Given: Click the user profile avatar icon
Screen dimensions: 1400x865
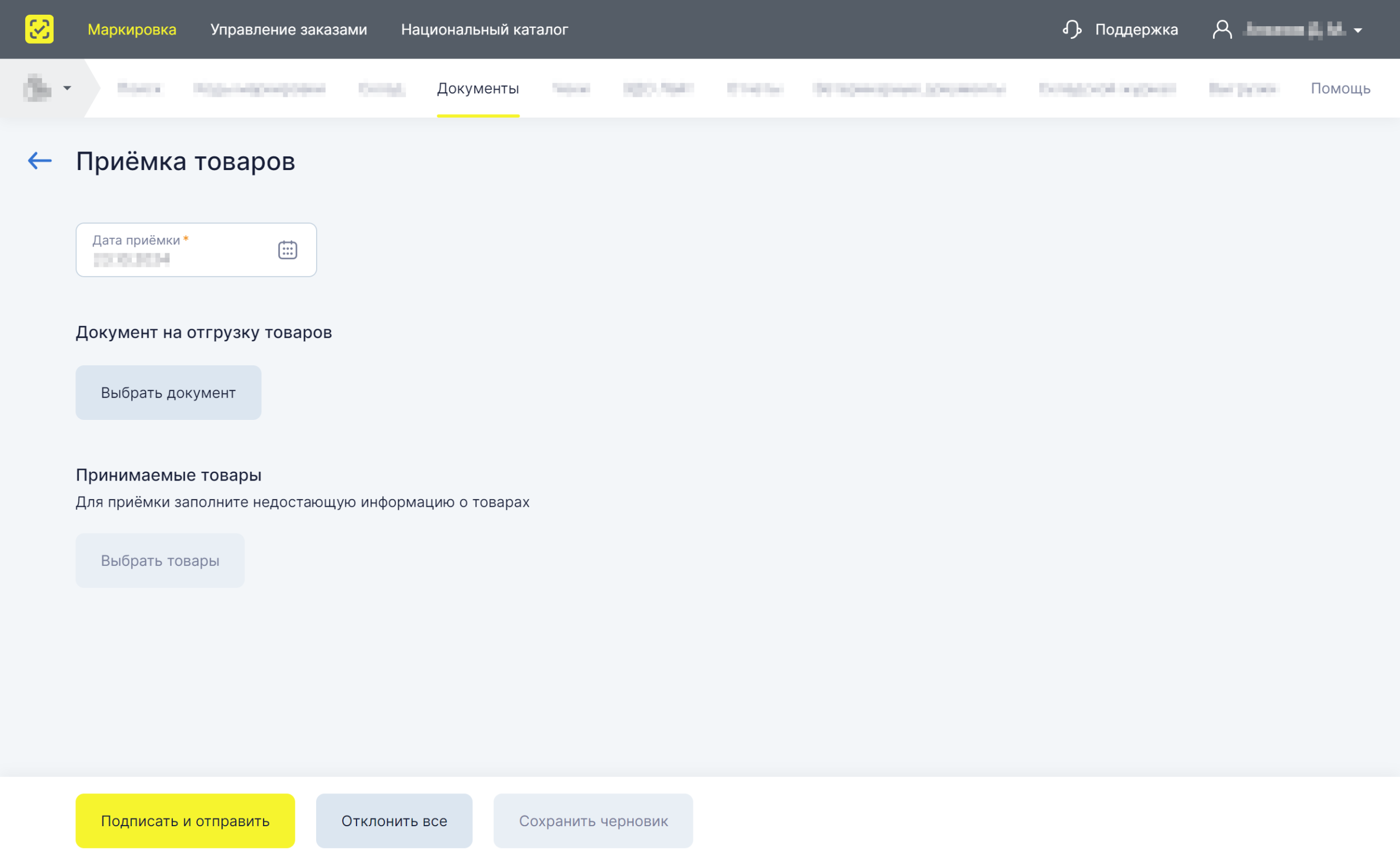Looking at the screenshot, I should [x=1222, y=29].
